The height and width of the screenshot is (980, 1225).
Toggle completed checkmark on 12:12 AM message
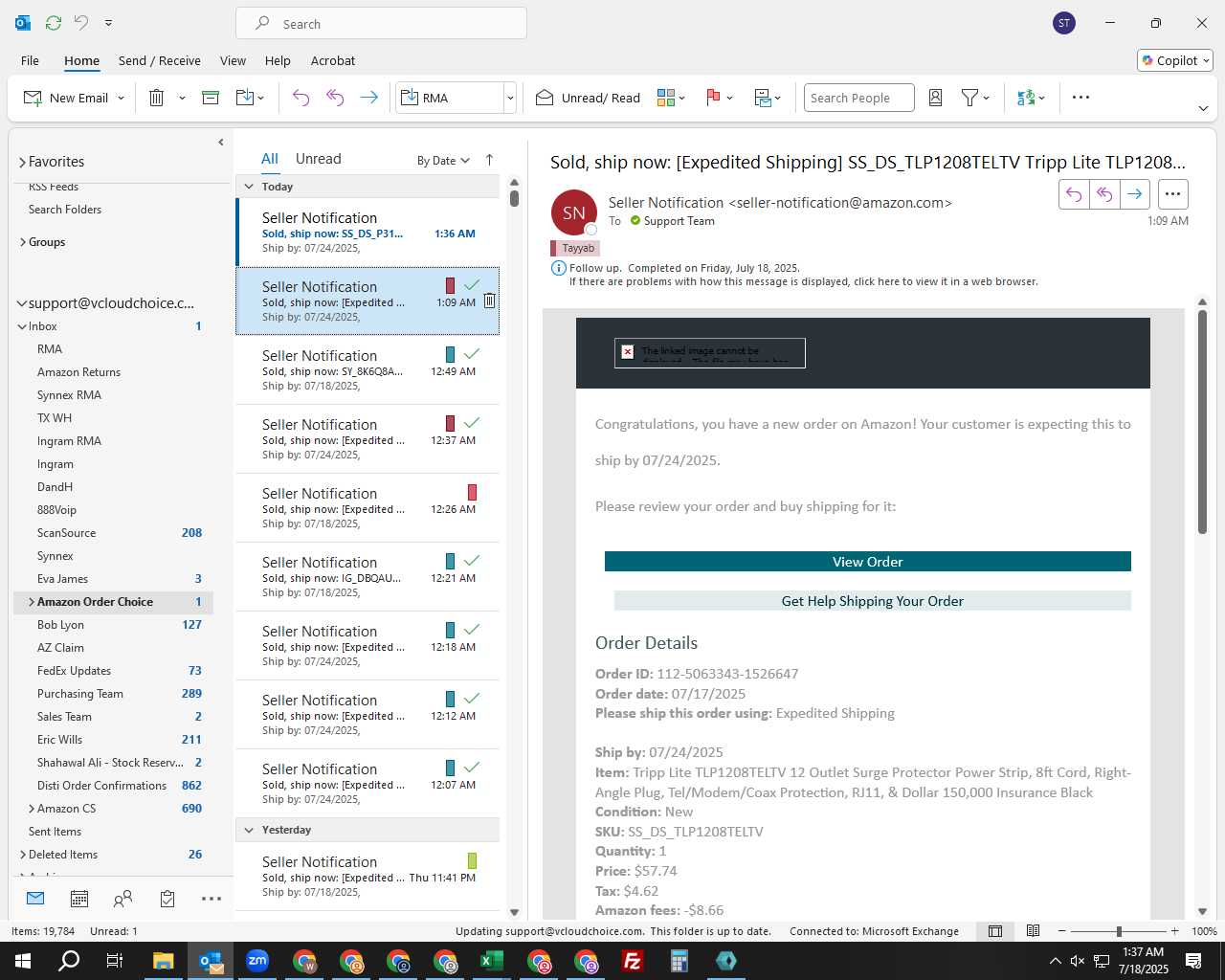click(472, 699)
